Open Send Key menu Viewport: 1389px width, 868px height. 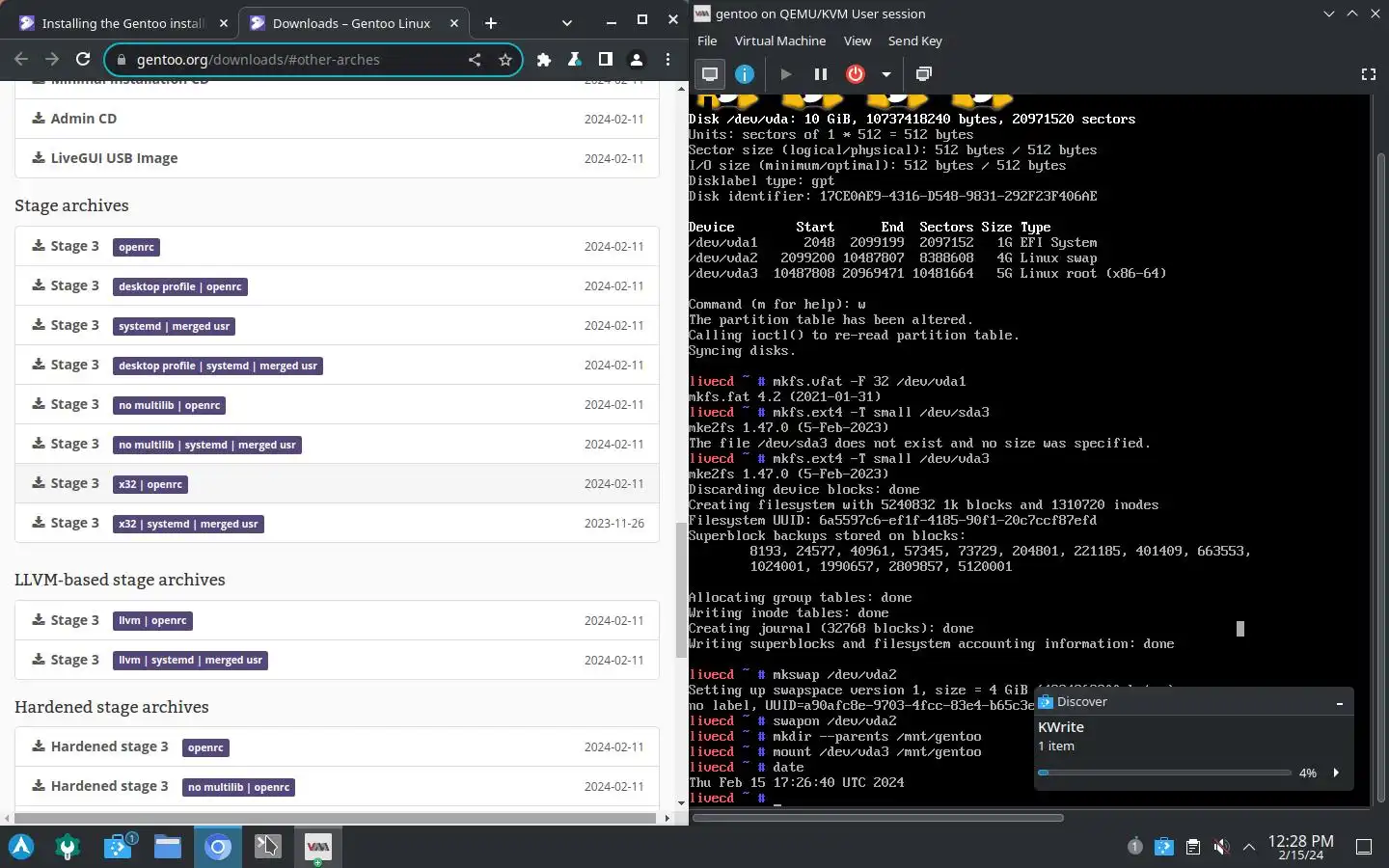915,41
